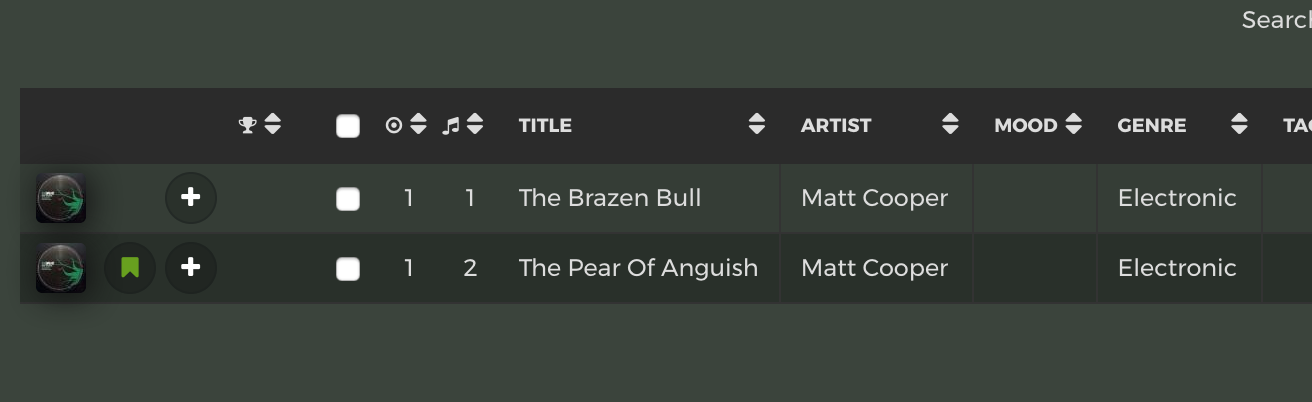
Task: Click the disc number column icon
Action: click(x=394, y=125)
